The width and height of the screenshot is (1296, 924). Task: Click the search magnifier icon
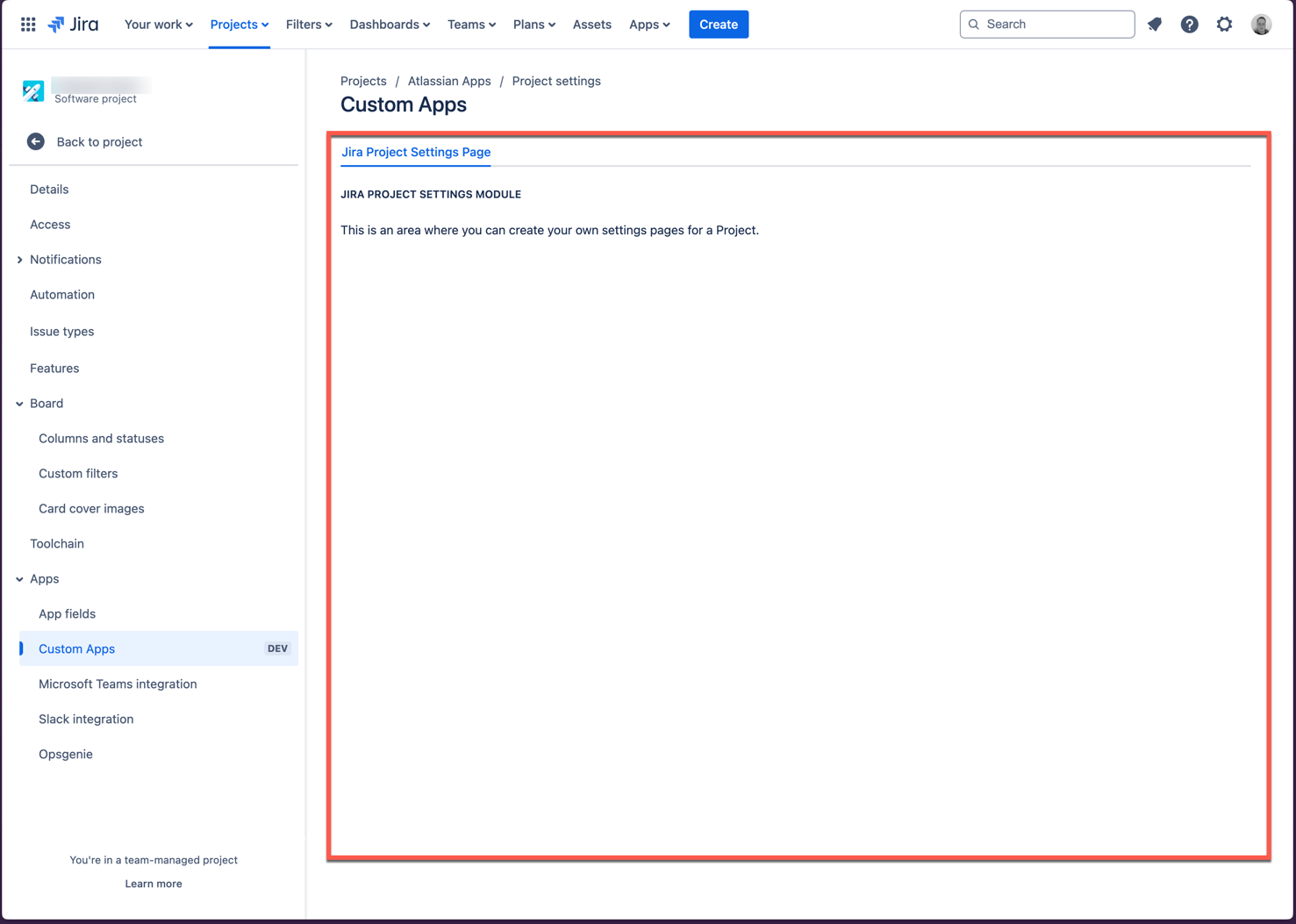[x=974, y=25]
